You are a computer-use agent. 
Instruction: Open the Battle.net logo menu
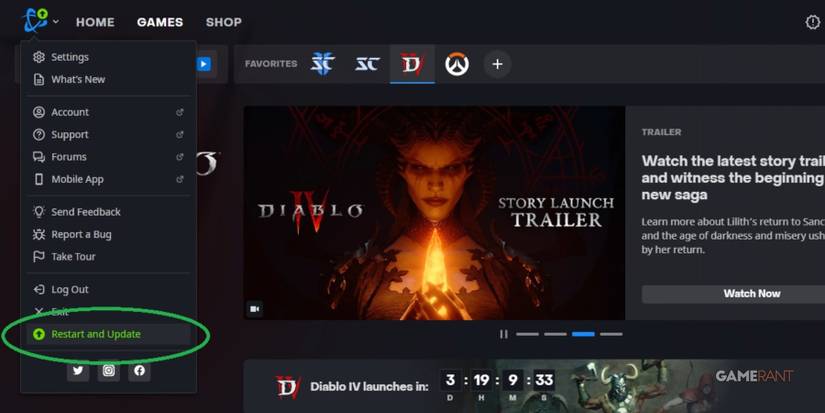(35, 21)
